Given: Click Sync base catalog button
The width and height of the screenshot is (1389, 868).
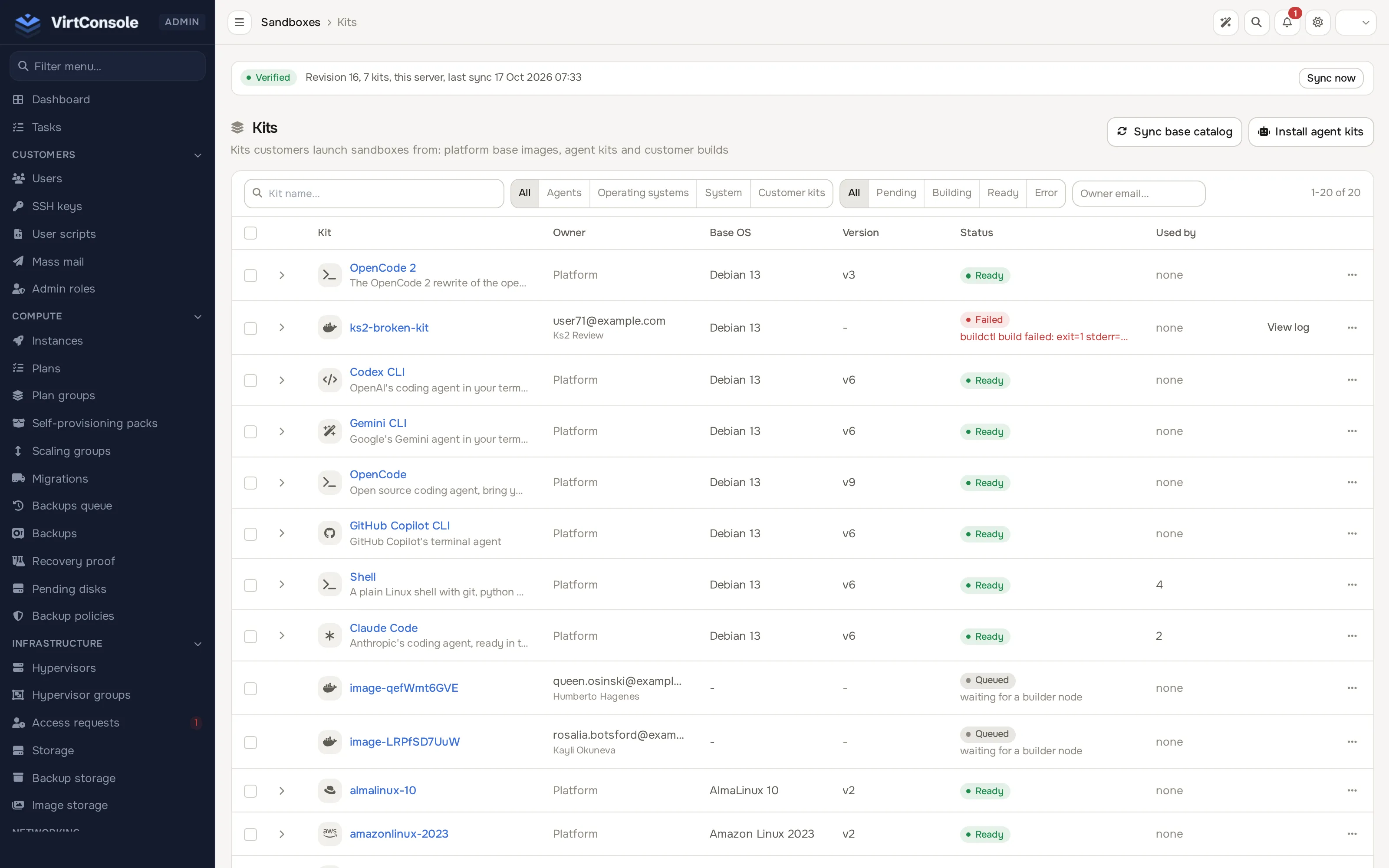Looking at the screenshot, I should 1174,132.
